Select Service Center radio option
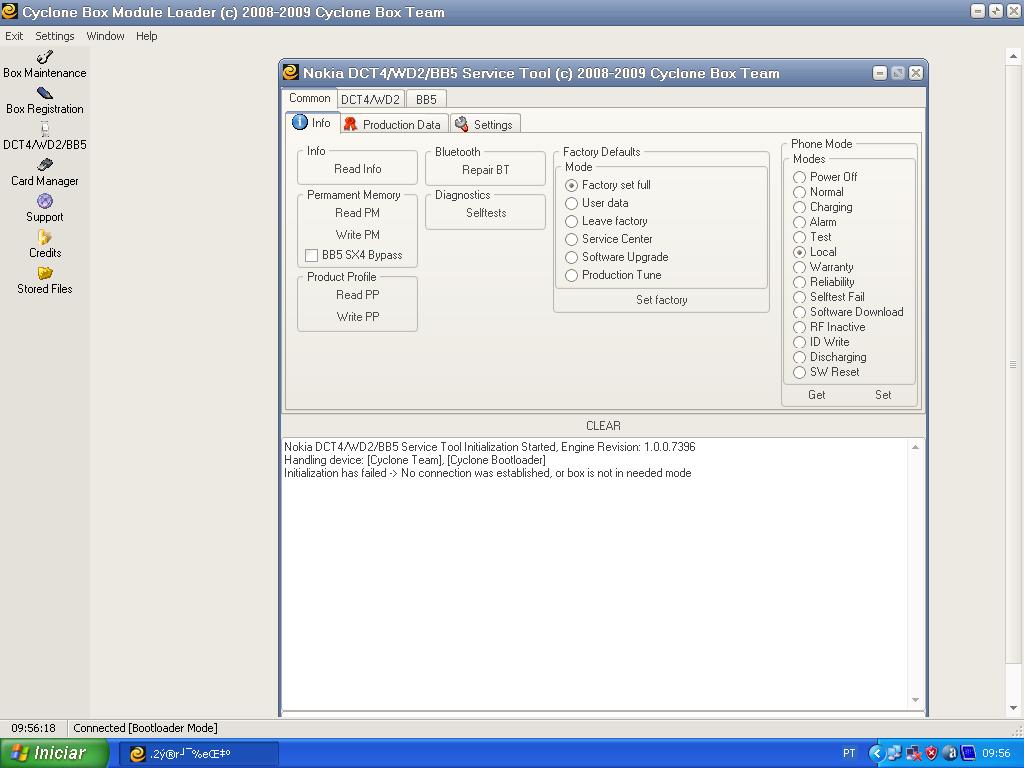The height and width of the screenshot is (768, 1024). (571, 239)
